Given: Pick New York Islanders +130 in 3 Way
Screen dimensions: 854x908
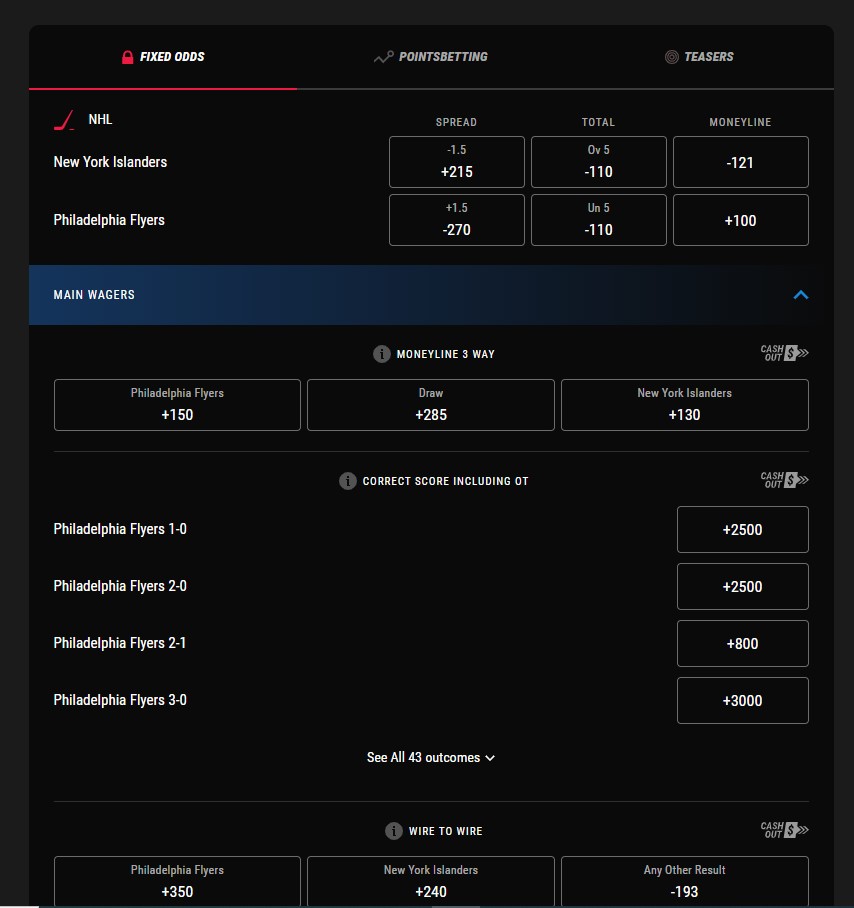Looking at the screenshot, I should point(685,405).
